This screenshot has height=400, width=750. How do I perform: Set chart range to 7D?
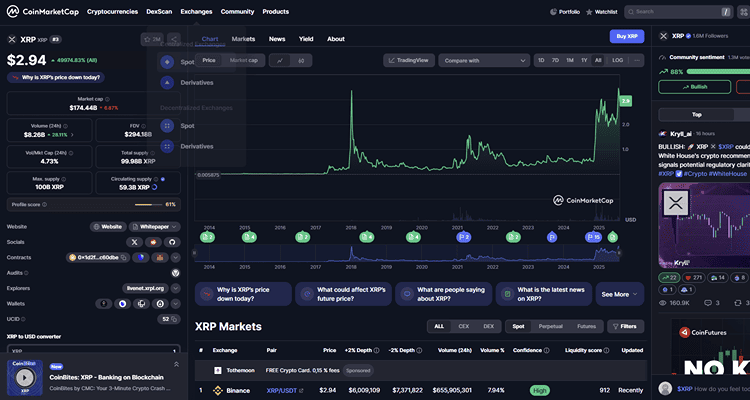pos(555,60)
